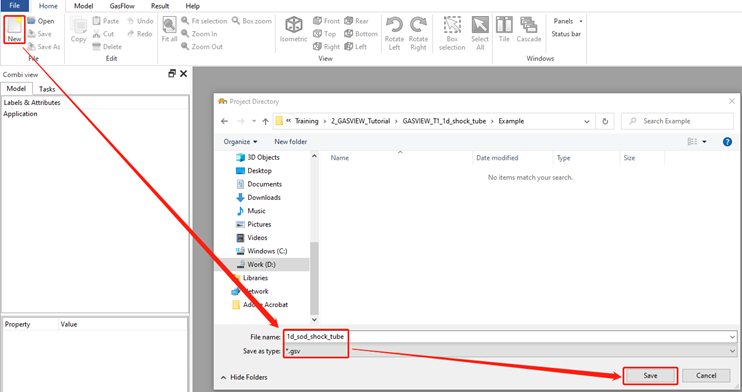Click the New folder button
742x392 pixels.
pyautogui.click(x=291, y=142)
